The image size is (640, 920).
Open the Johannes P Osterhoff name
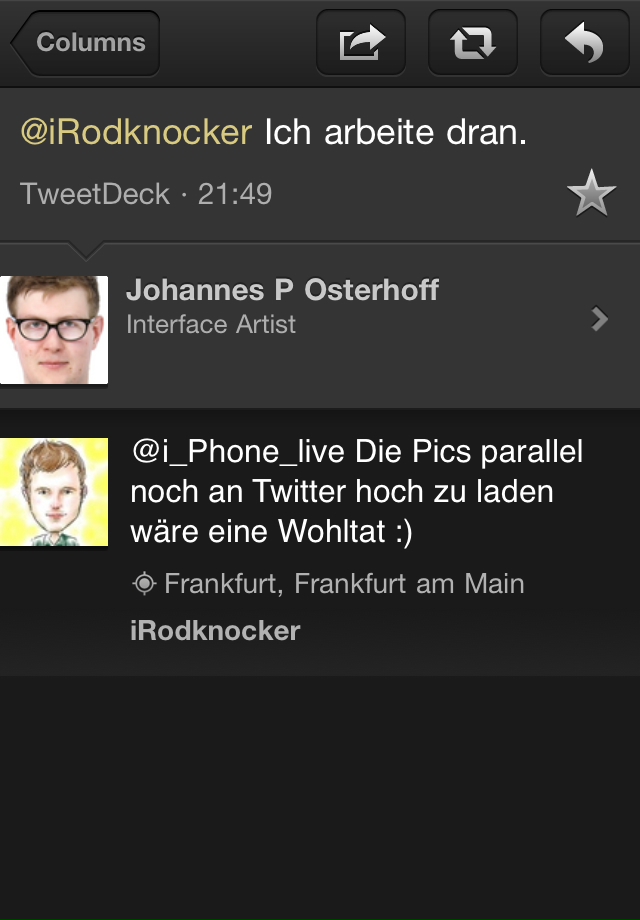tap(282, 290)
